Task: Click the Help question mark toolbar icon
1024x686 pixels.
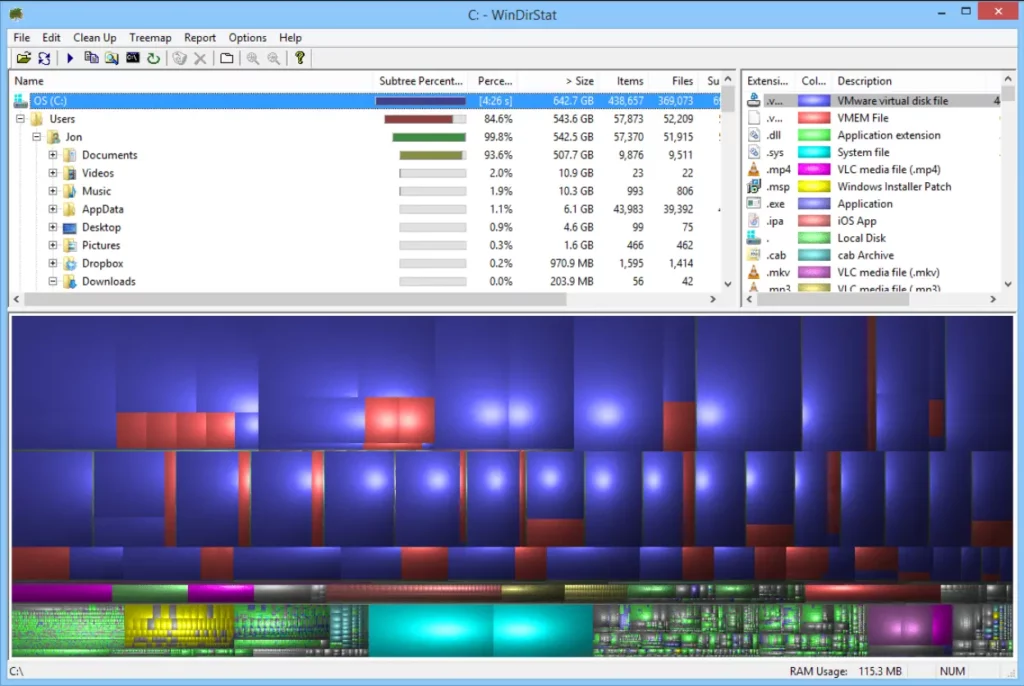Action: pos(300,57)
